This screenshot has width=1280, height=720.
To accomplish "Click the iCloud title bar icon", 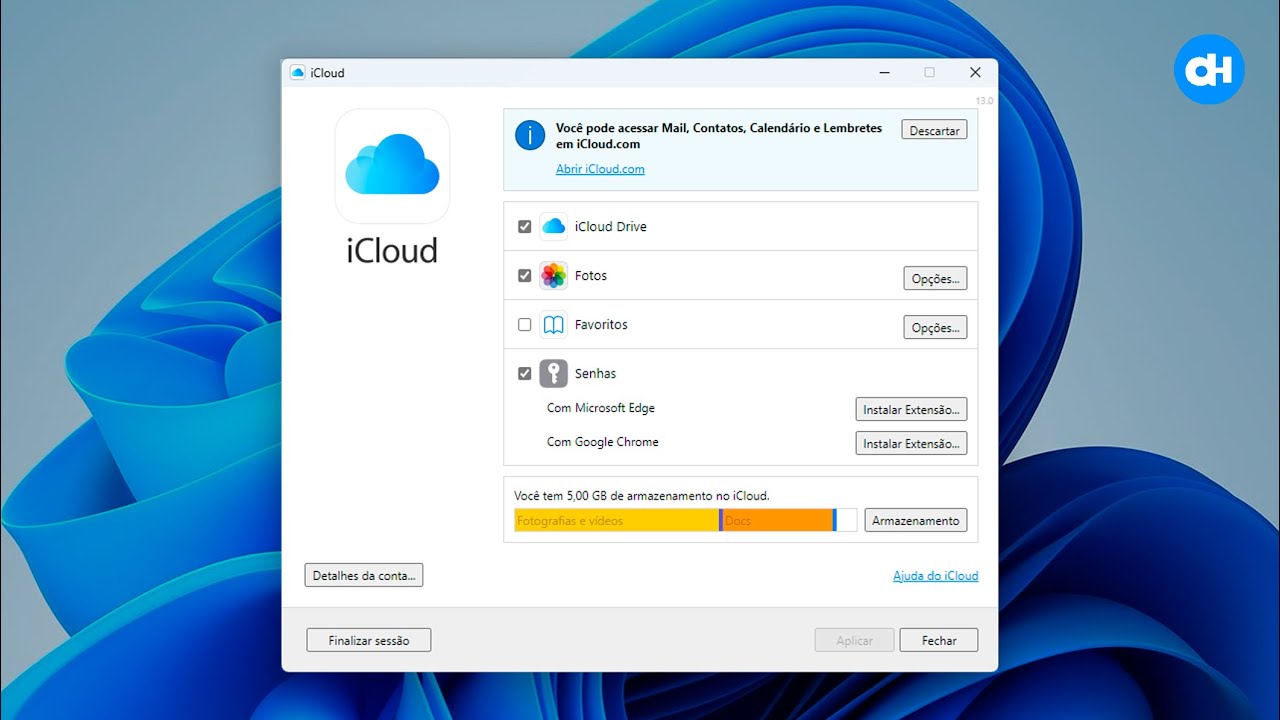I will tap(297, 73).
